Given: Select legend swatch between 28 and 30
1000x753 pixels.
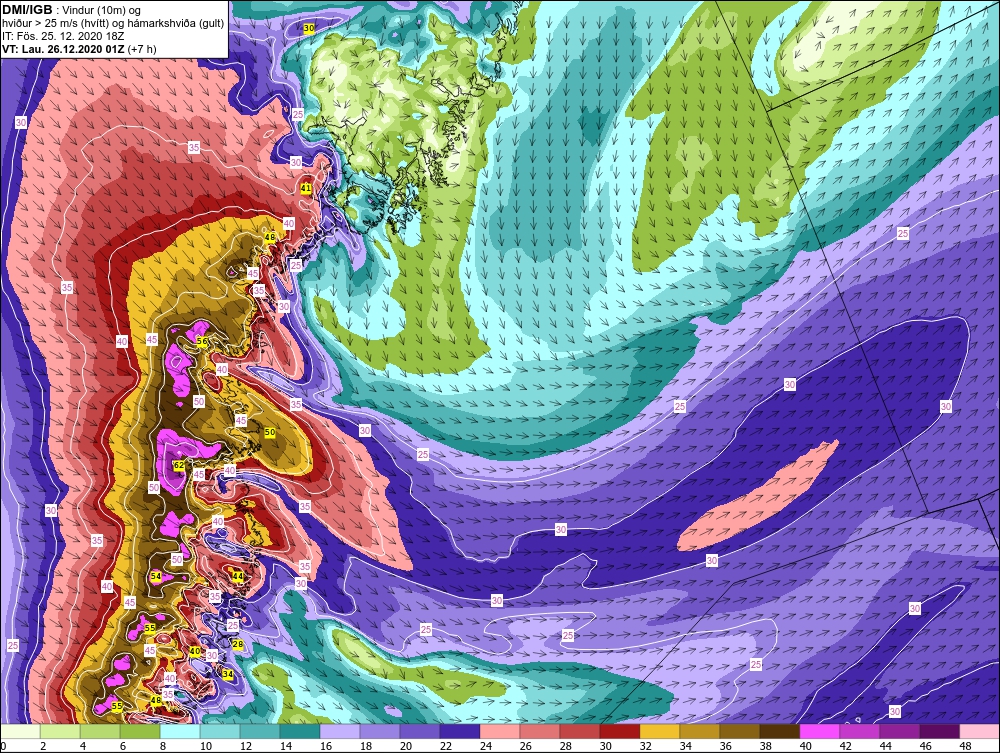Looking at the screenshot, I should [x=580, y=731].
